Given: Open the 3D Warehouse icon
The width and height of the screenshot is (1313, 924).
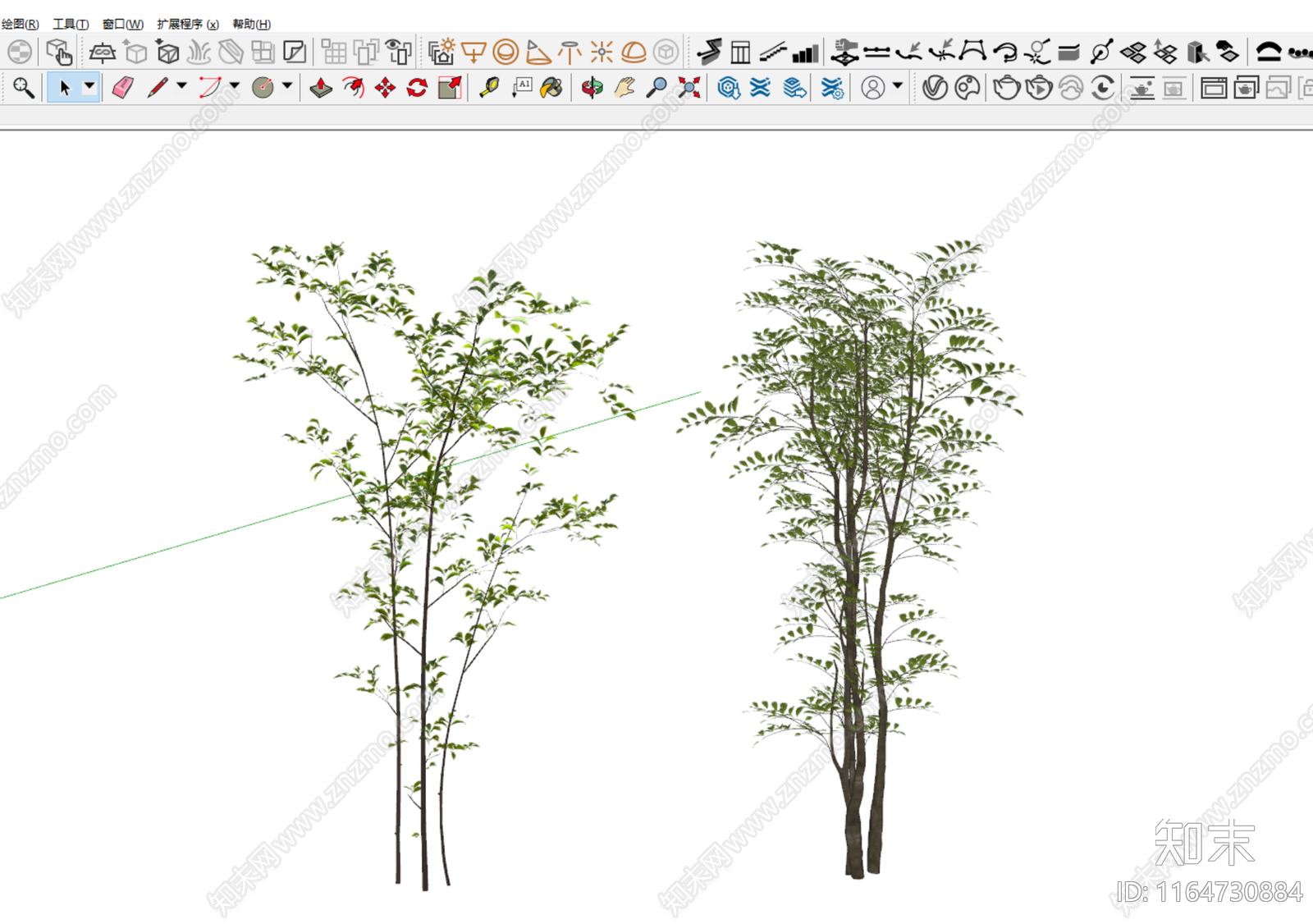Looking at the screenshot, I should (729, 88).
